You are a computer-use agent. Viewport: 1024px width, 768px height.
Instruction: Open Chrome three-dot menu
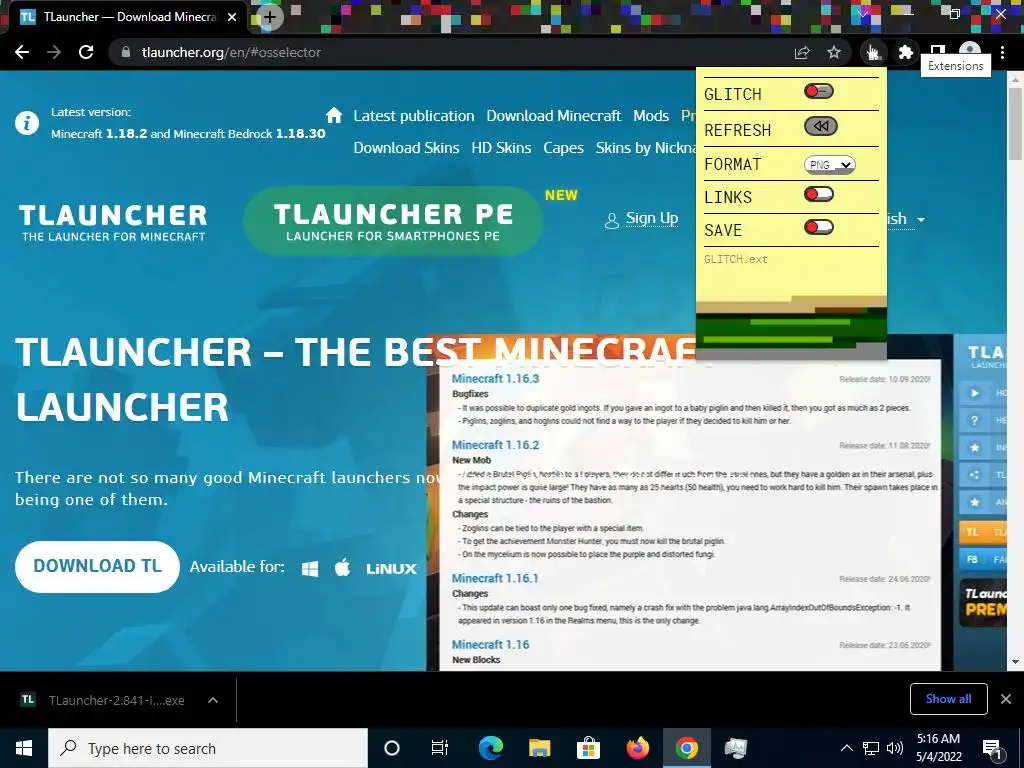(x=1002, y=52)
